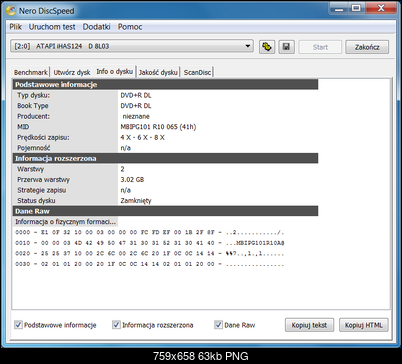This screenshot has width=402, height=364.
Task: Click the Informacja rozszerzona section header
Action: [x=165, y=158]
